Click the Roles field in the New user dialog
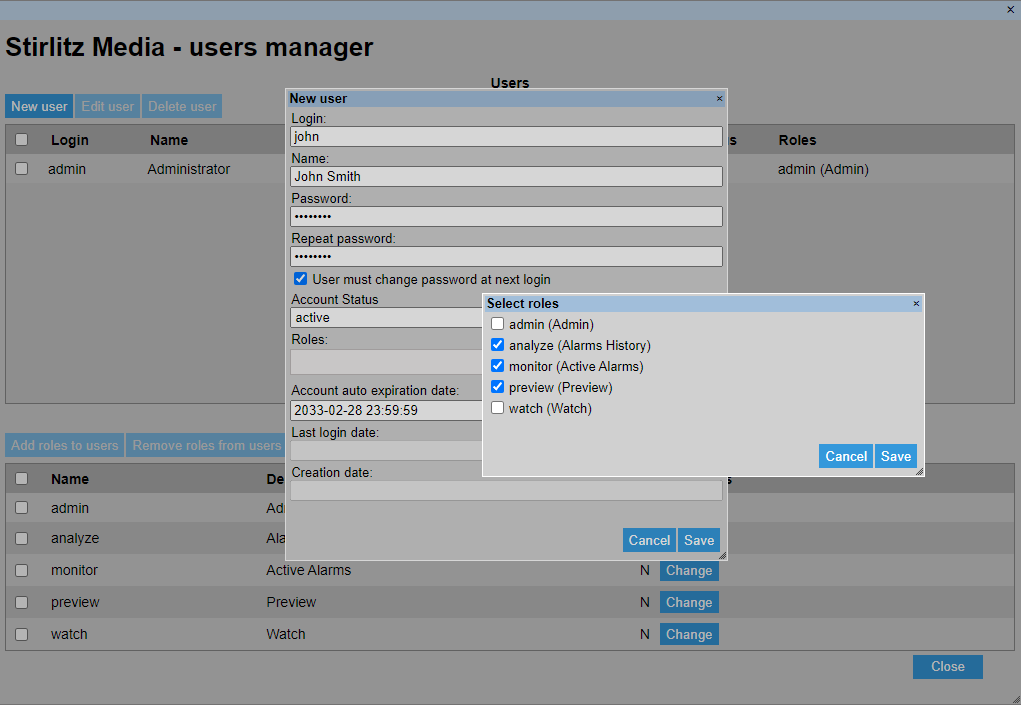The width and height of the screenshot is (1021, 705). tap(387, 362)
